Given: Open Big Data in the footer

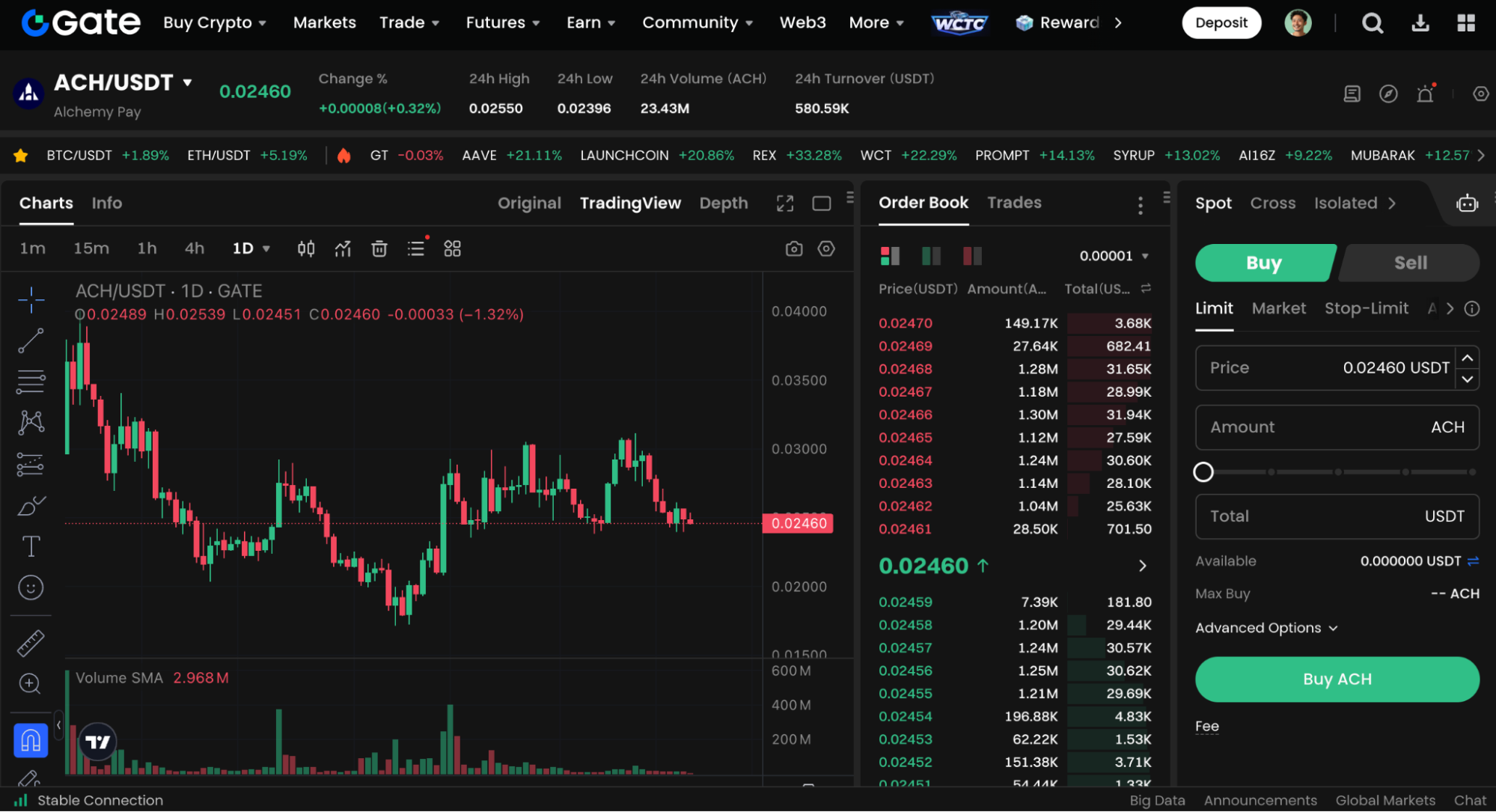Looking at the screenshot, I should tap(1157, 801).
